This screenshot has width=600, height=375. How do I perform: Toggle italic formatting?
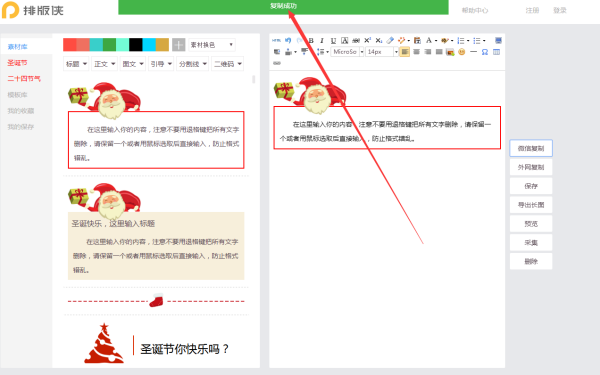(321, 41)
